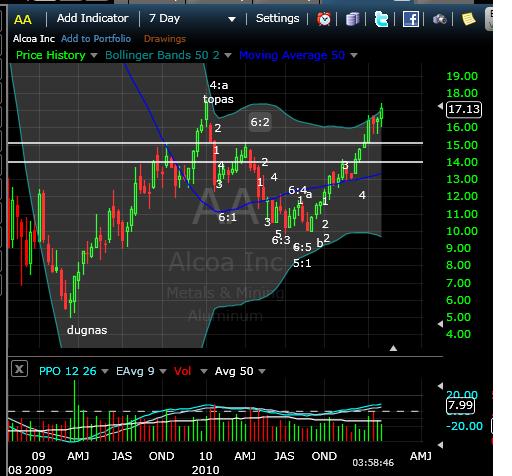Expand PPO 12 26 indicator menu

105,371
